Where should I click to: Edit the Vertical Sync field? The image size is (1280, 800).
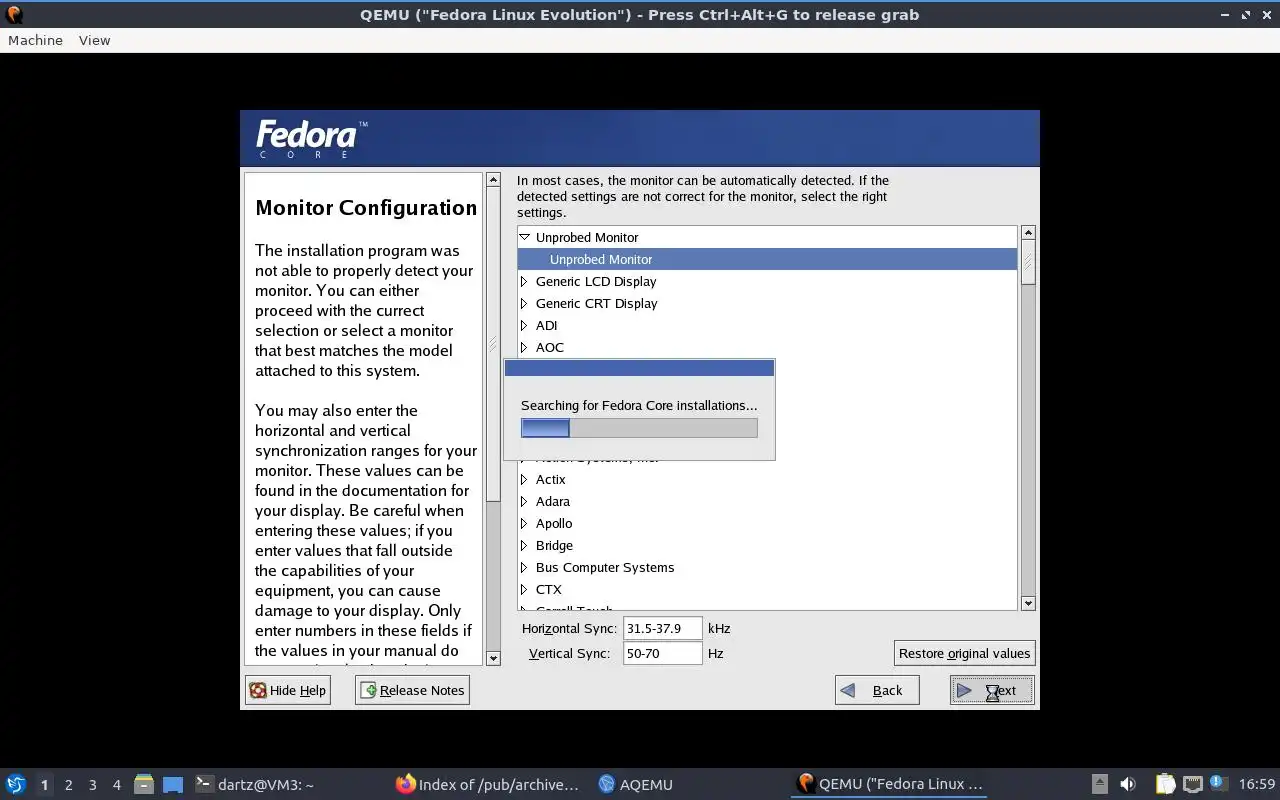coord(663,653)
